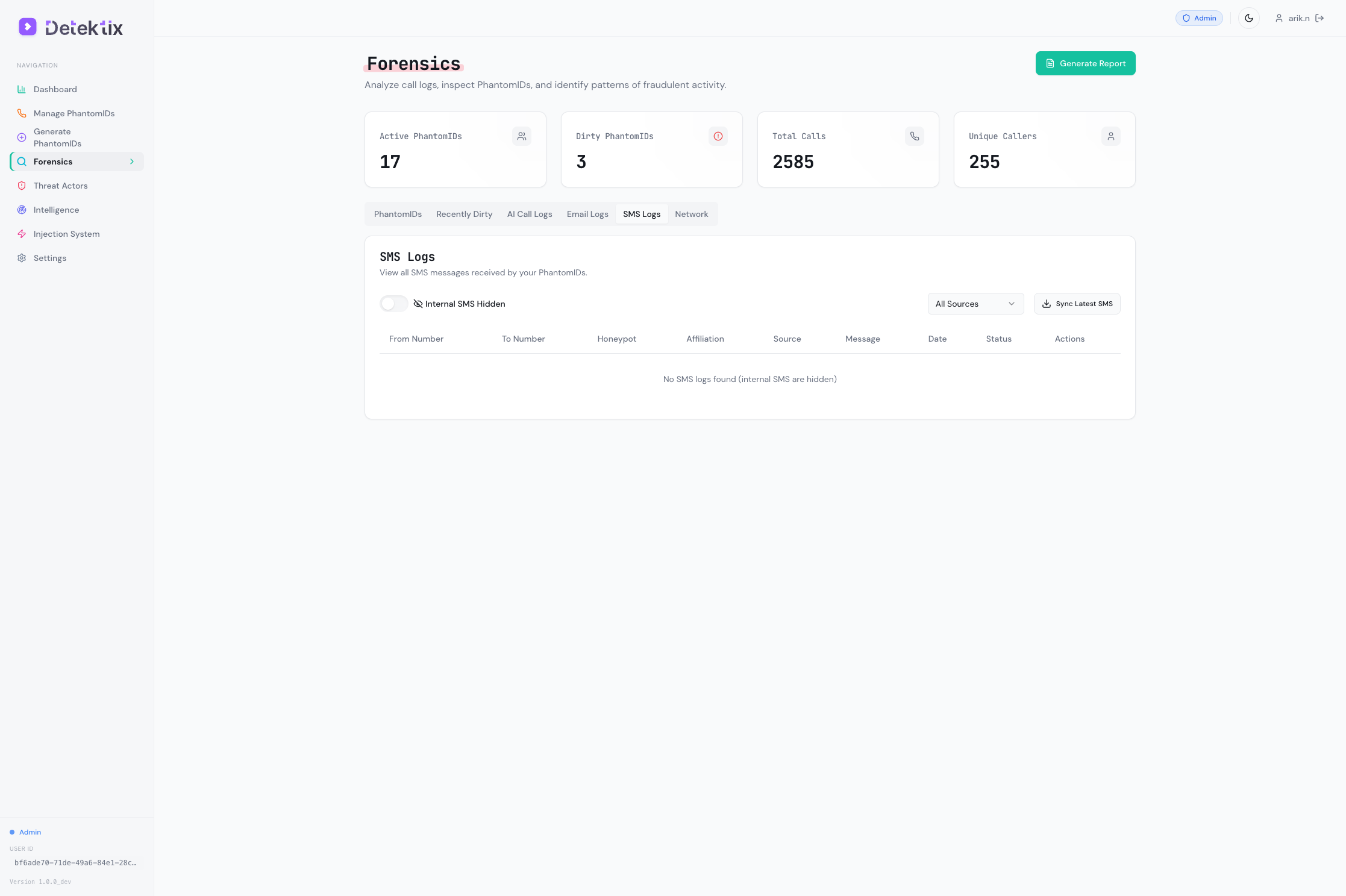Switch to the AI Call Logs tab
1346x896 pixels.
click(529, 214)
